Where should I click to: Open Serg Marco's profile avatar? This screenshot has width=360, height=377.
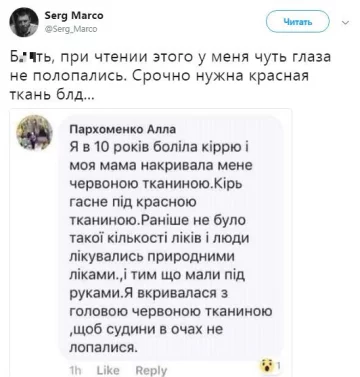[24, 22]
